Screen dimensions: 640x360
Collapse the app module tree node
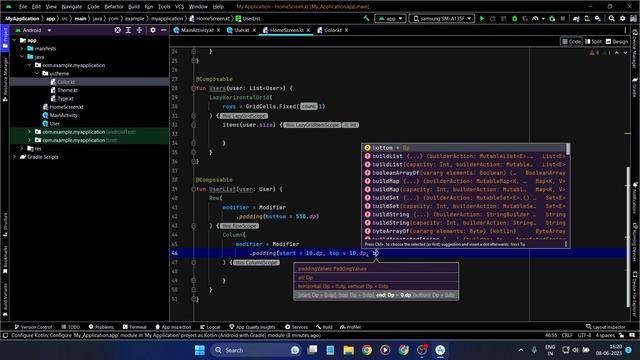(x=15, y=40)
